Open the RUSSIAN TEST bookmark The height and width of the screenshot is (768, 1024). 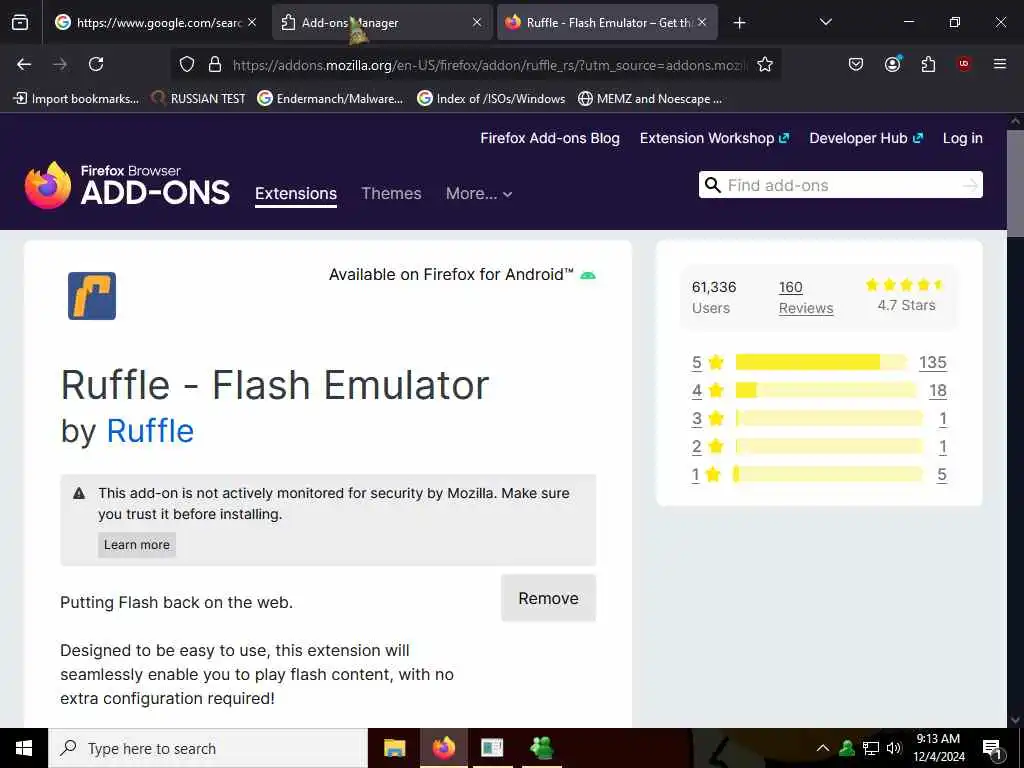(199, 99)
